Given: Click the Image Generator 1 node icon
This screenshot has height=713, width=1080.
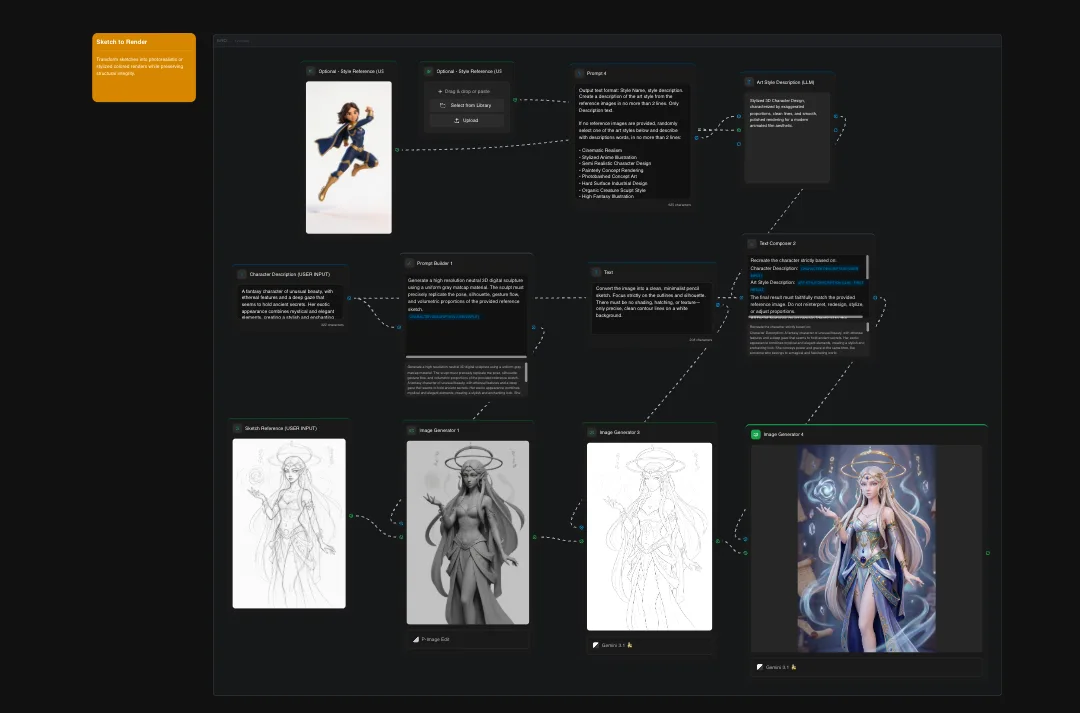Looking at the screenshot, I should coord(412,431).
